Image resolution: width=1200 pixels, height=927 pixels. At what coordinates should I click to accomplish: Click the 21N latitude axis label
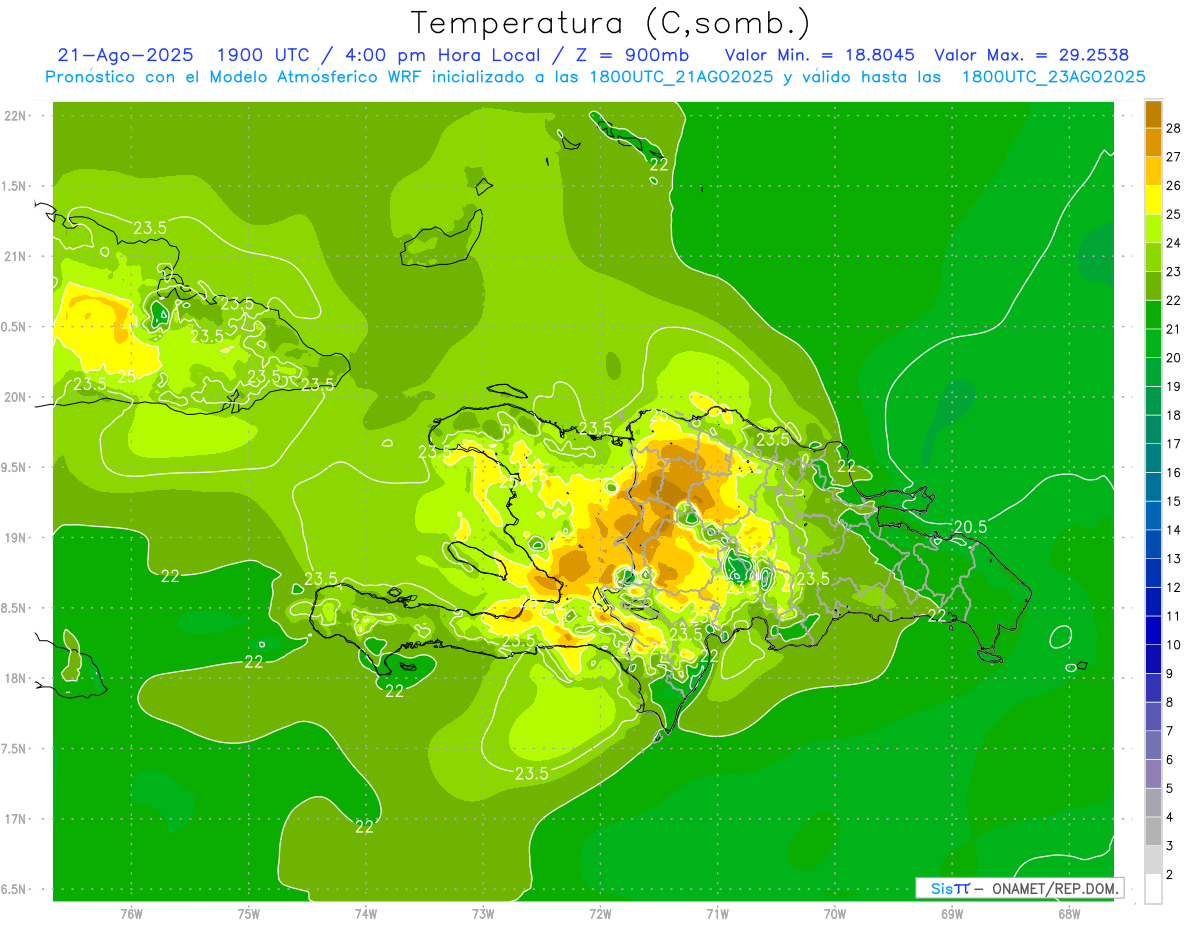(x=16, y=256)
